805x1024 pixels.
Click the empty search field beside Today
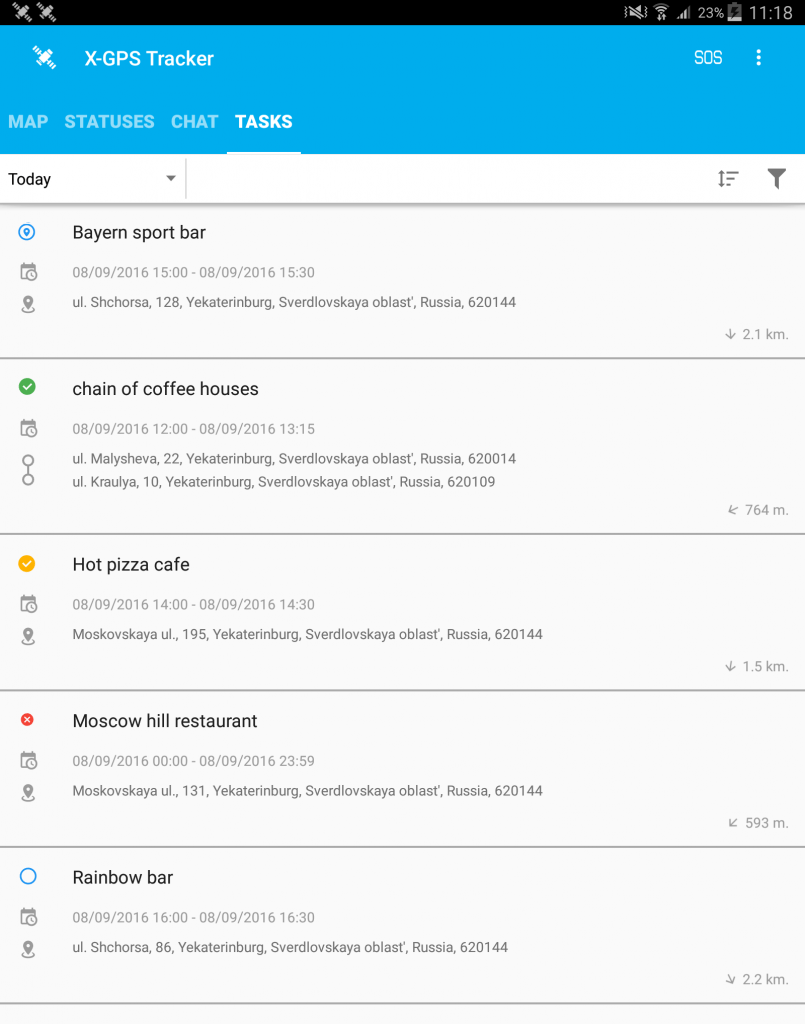tap(440, 179)
